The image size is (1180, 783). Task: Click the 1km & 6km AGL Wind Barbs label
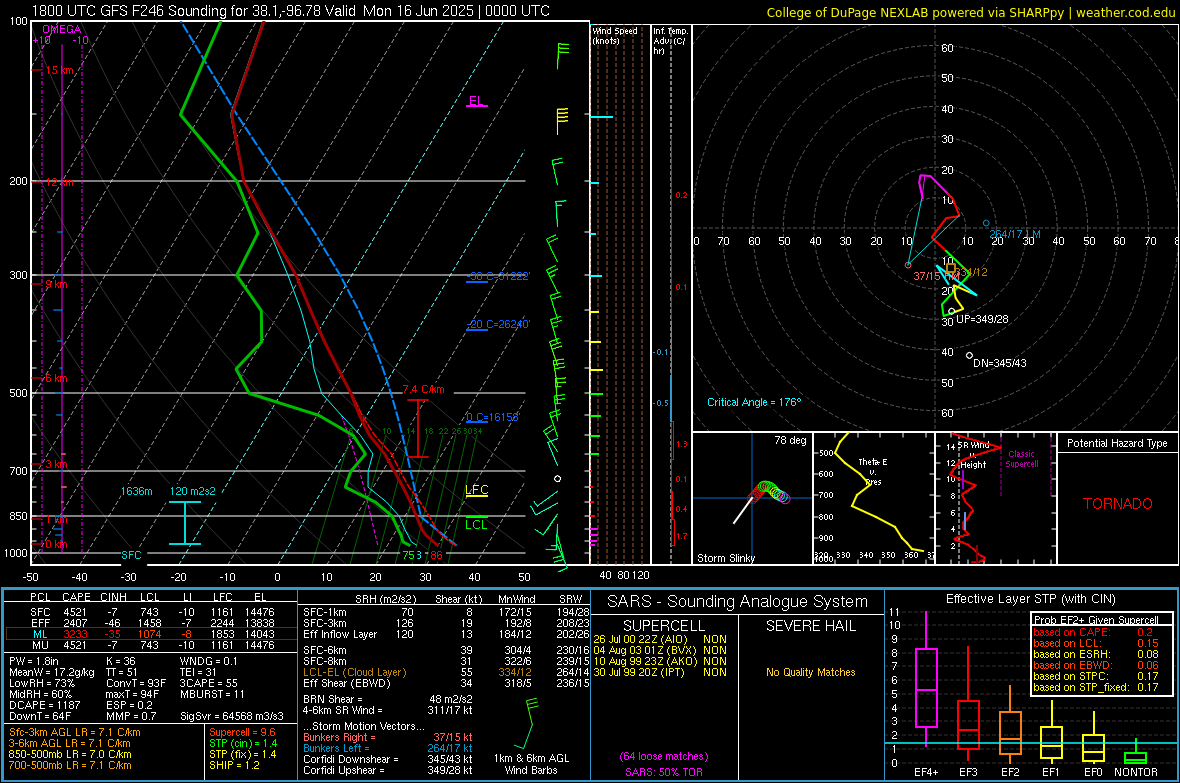click(x=531, y=764)
